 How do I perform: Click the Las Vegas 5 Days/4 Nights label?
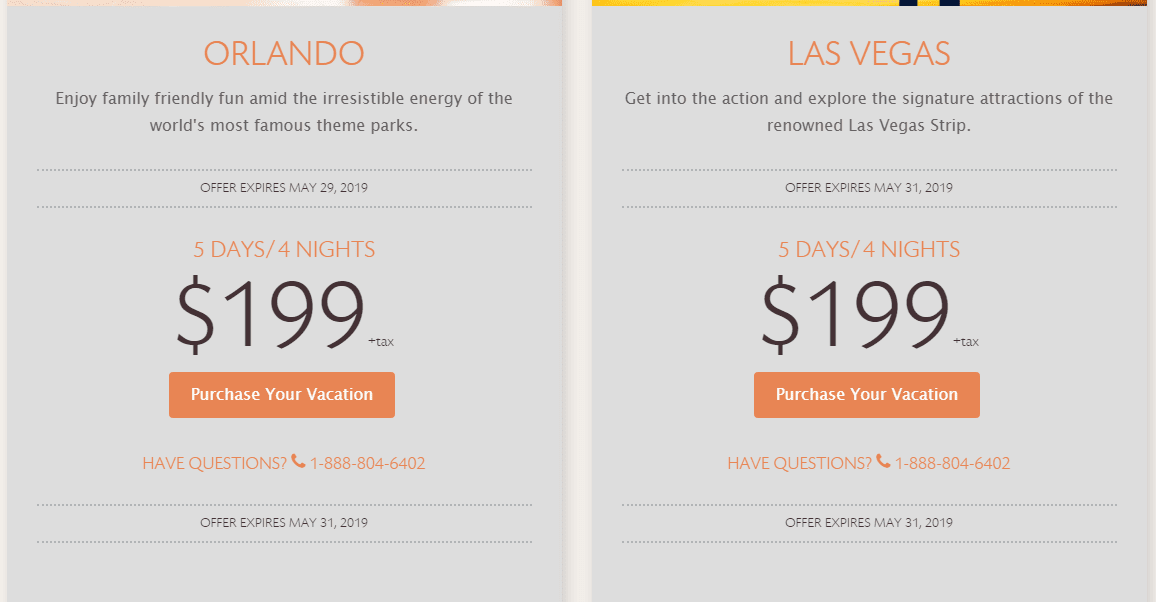click(868, 250)
